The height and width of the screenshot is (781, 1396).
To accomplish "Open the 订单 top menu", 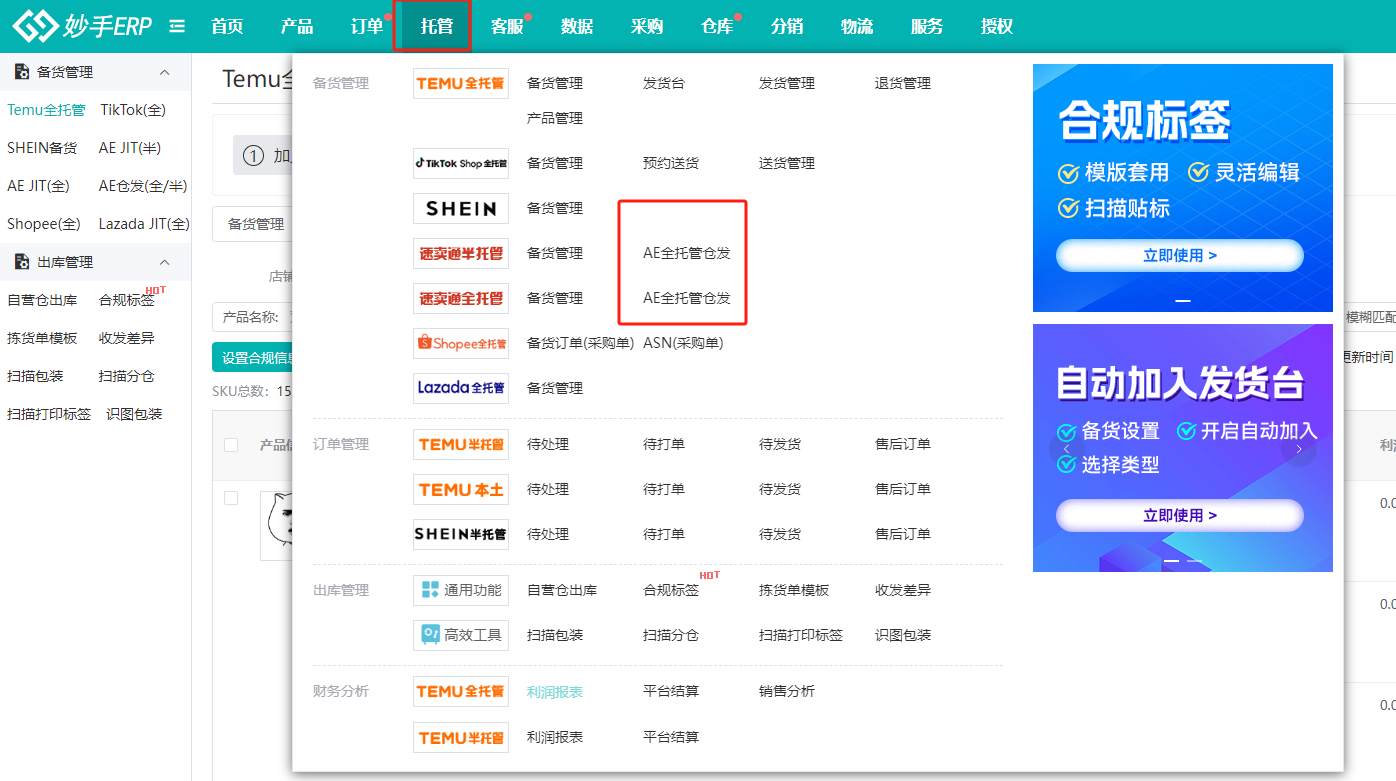I will 367,27.
